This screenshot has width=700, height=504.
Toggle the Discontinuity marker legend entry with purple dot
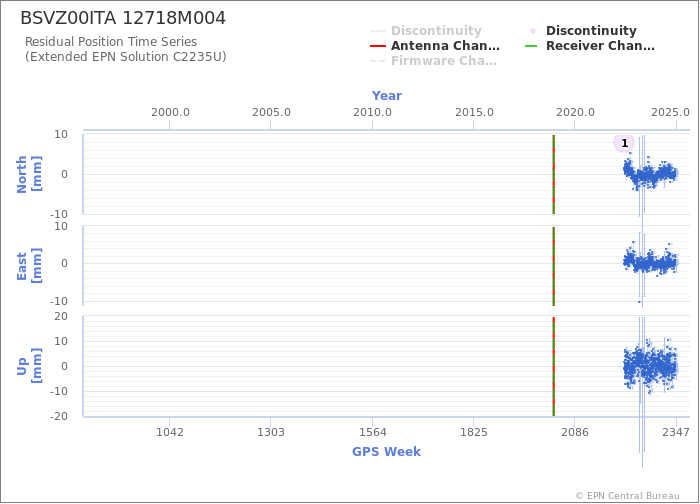582,31
